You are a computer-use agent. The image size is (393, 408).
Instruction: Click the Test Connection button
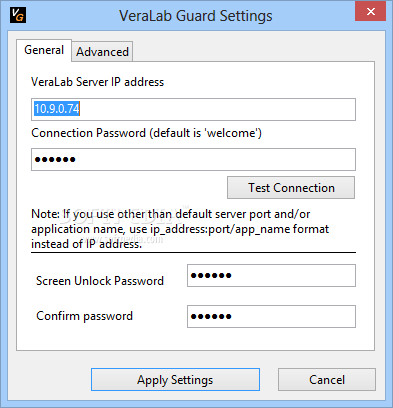tap(291, 188)
